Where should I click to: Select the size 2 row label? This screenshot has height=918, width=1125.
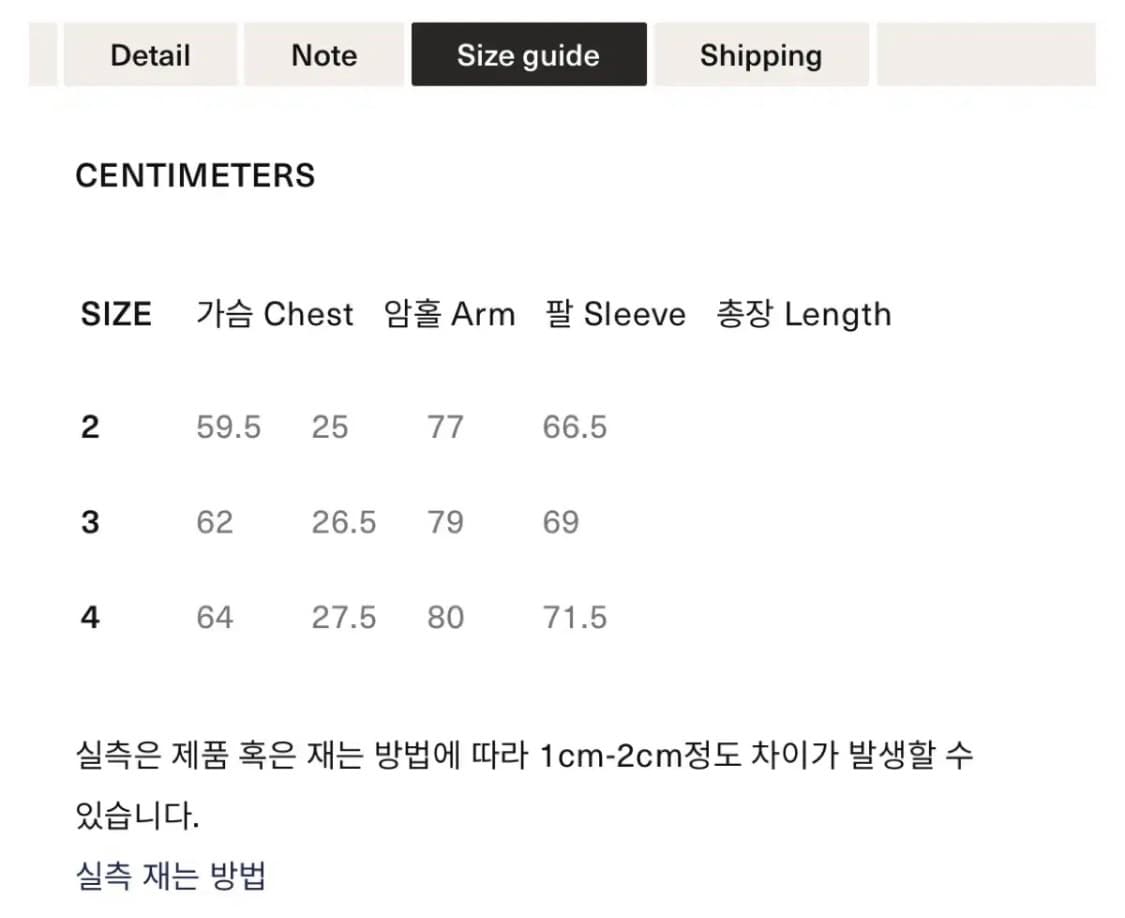click(90, 428)
